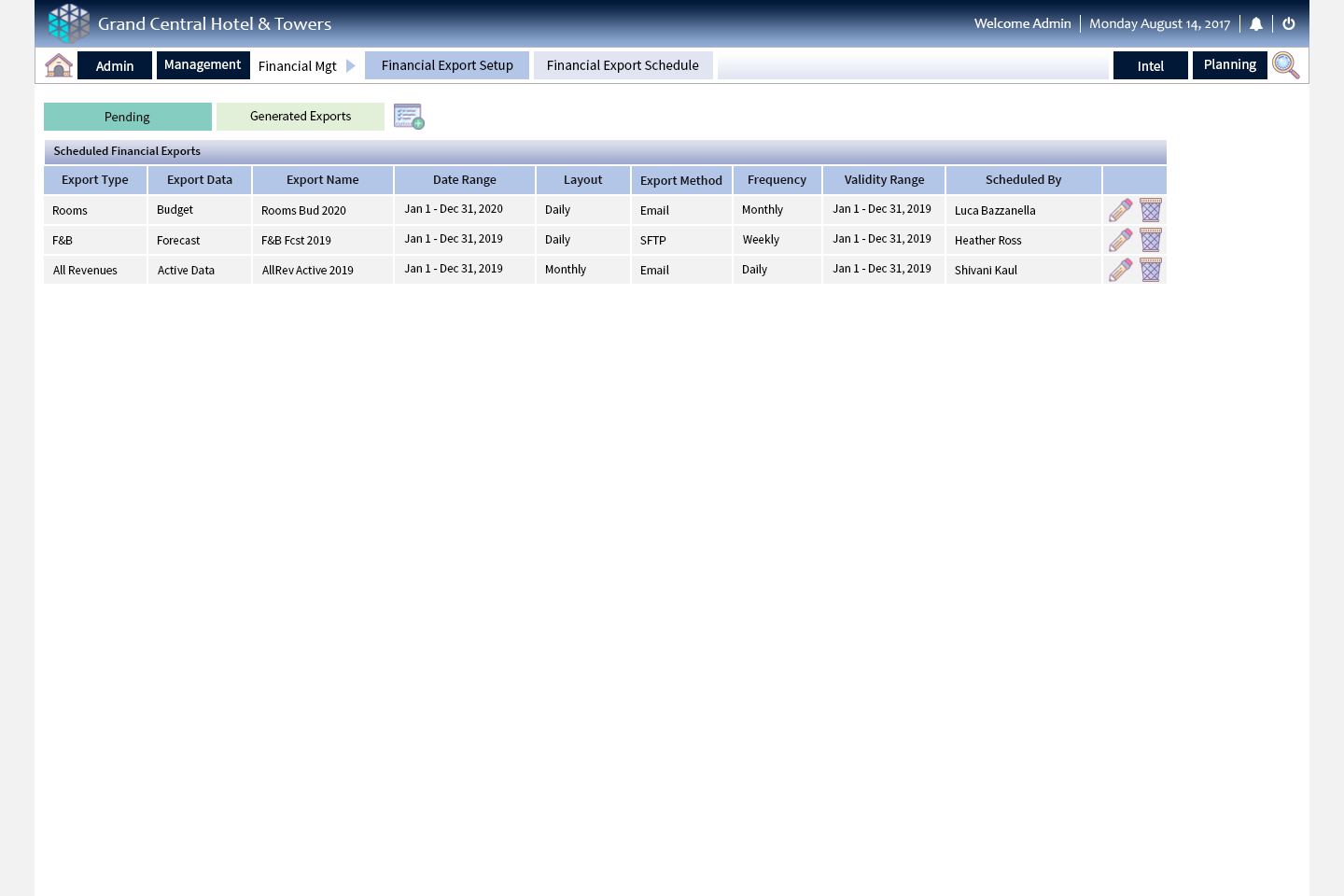The image size is (1344, 896).
Task: Click the Planning button
Action: click(x=1229, y=65)
